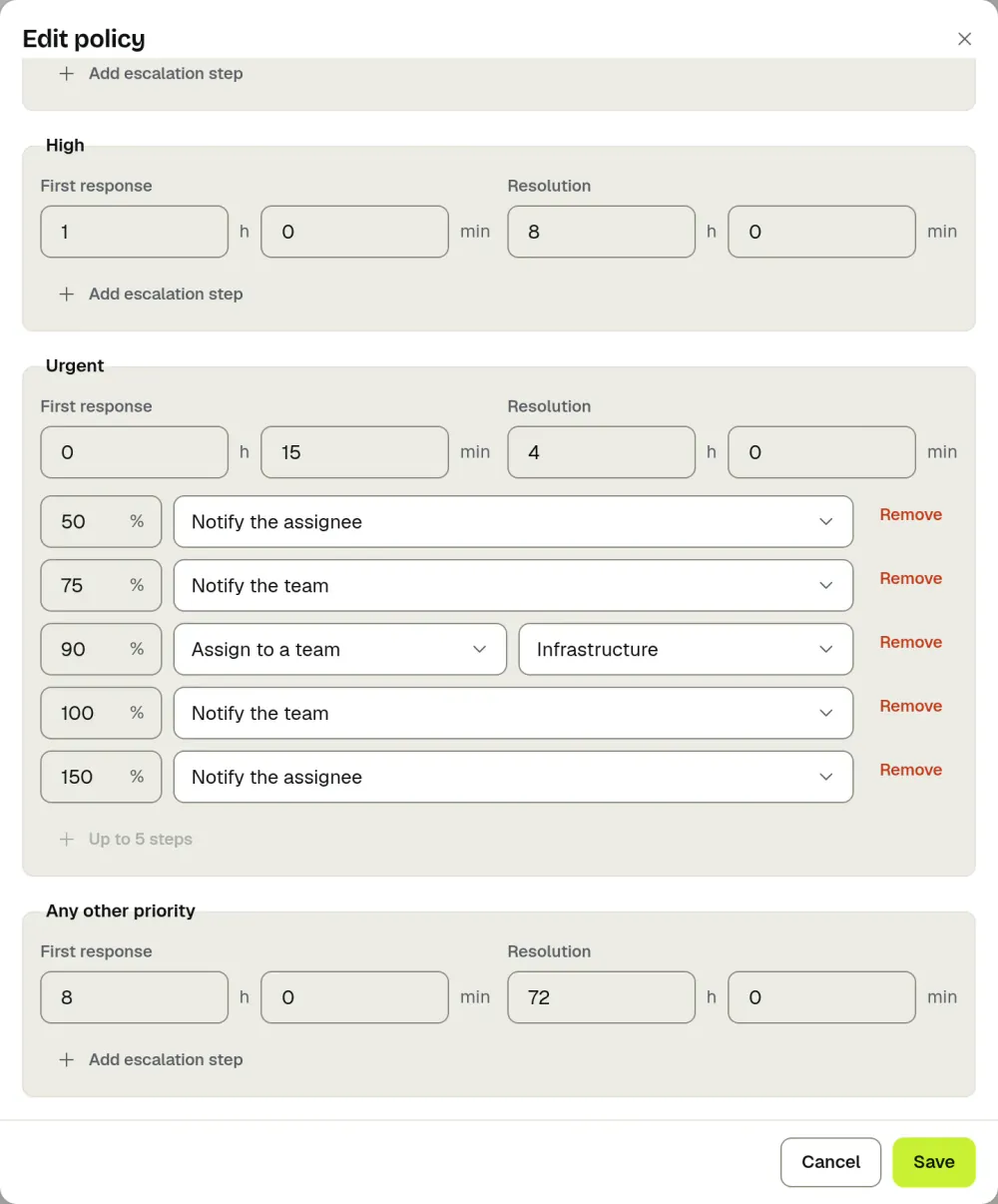
Task: Edit Any other priority first response minutes
Action: 354,997
